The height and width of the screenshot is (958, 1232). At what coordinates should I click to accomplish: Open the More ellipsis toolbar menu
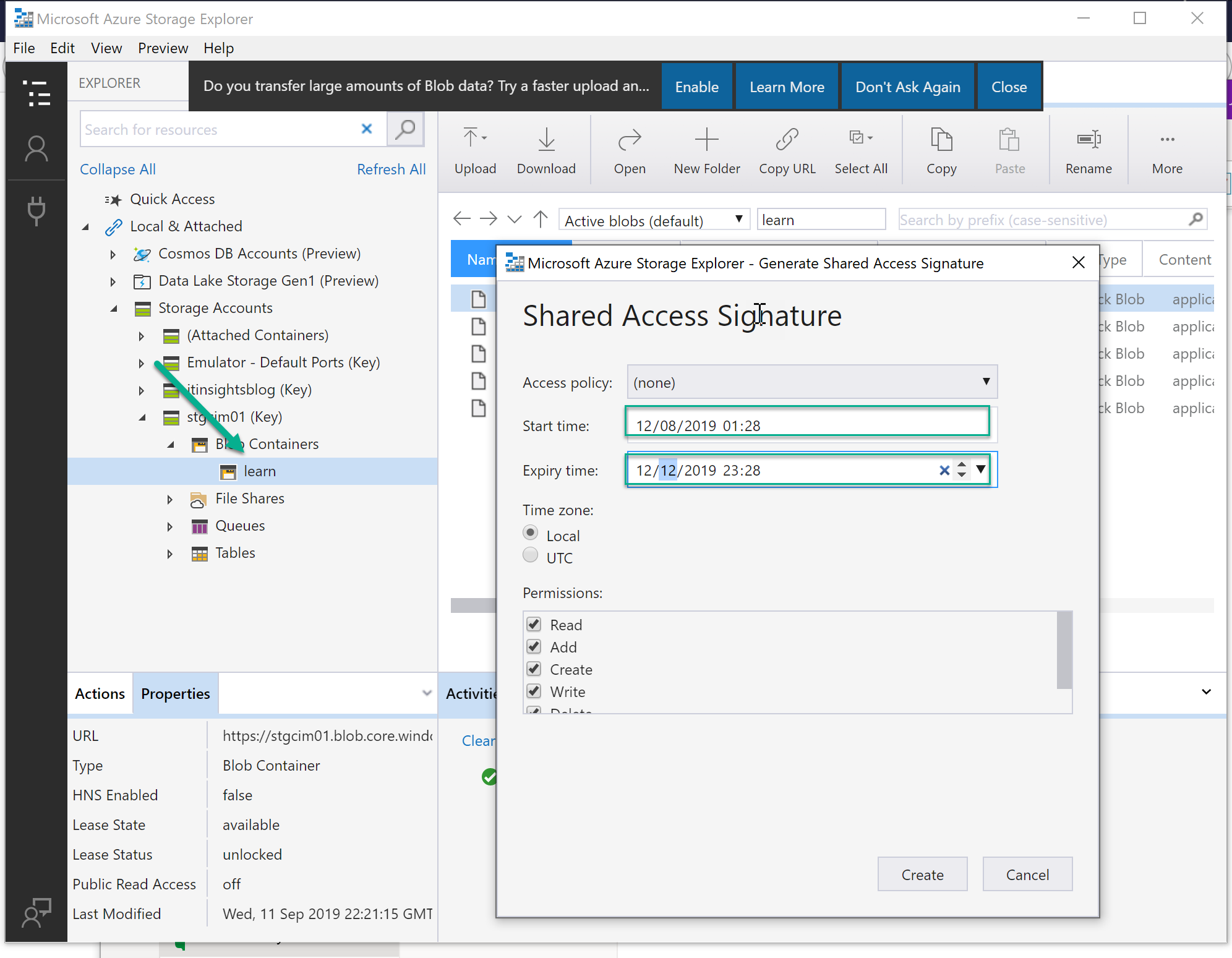point(1167,139)
